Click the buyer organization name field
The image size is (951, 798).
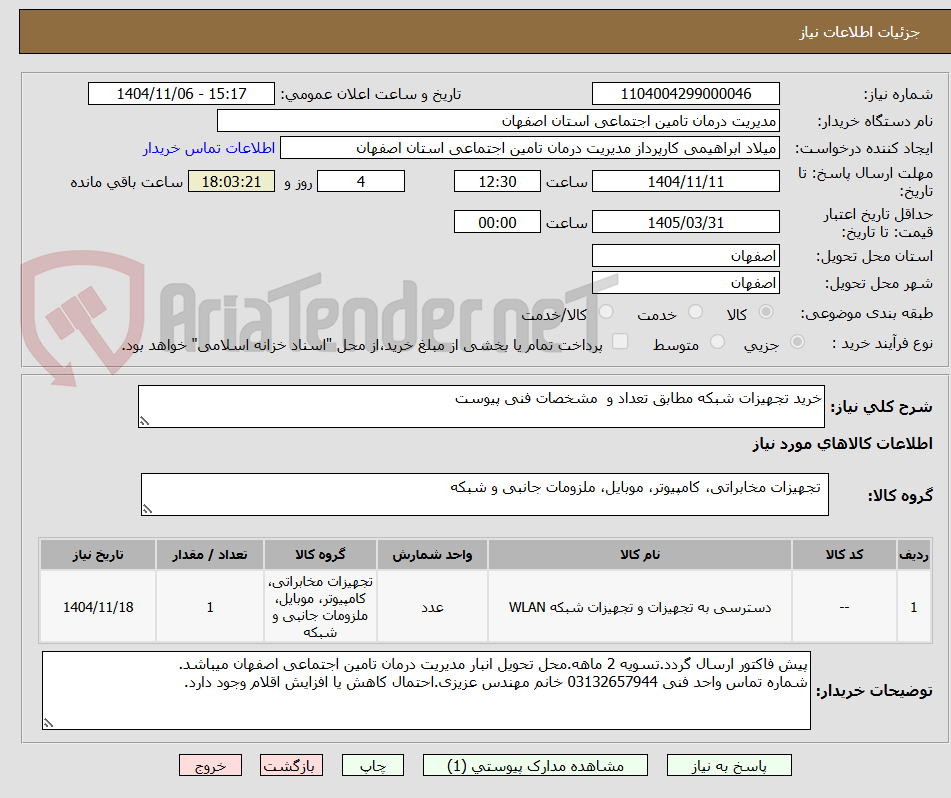click(498, 121)
